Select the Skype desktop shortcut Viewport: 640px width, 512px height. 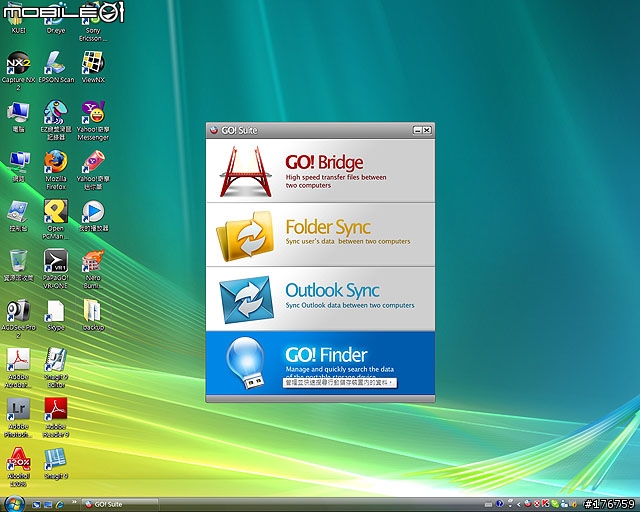[56, 315]
